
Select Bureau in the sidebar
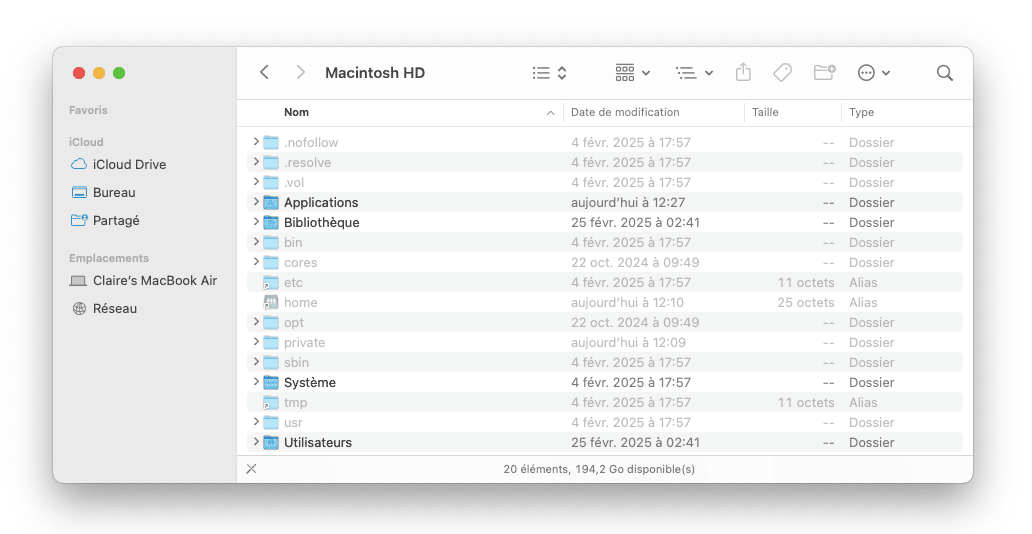pos(103,192)
